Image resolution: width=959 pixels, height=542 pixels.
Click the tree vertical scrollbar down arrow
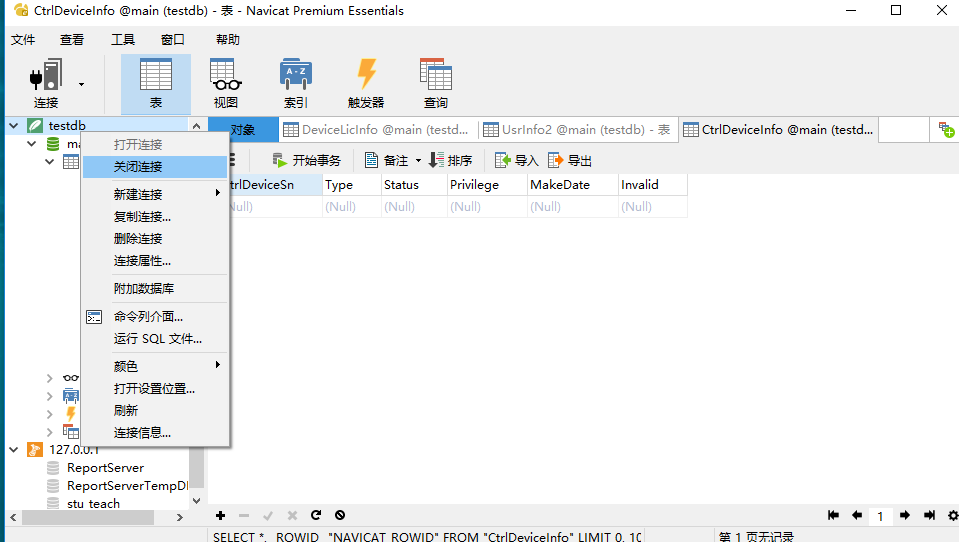[196, 500]
